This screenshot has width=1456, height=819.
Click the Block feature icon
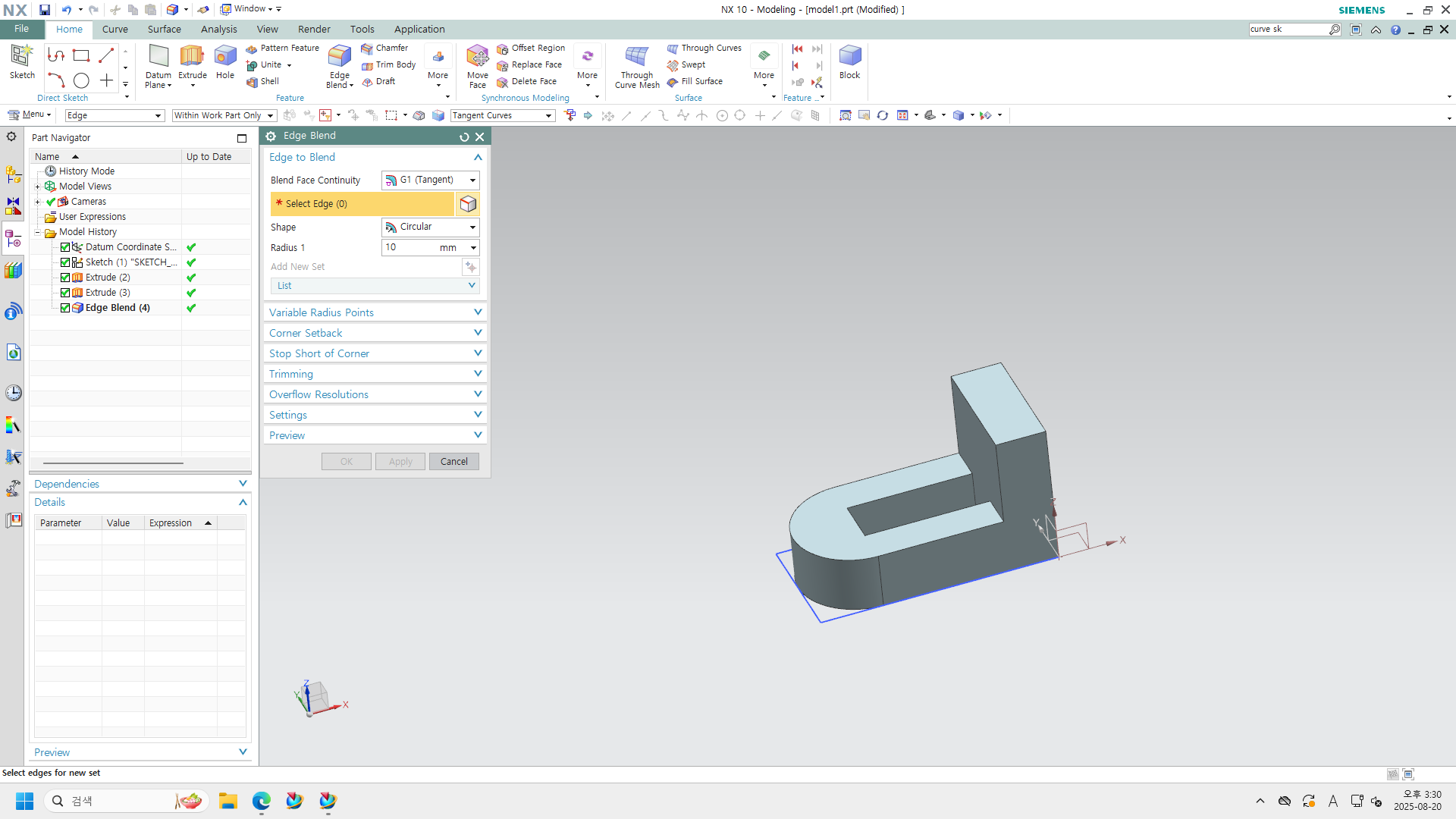pyautogui.click(x=849, y=57)
